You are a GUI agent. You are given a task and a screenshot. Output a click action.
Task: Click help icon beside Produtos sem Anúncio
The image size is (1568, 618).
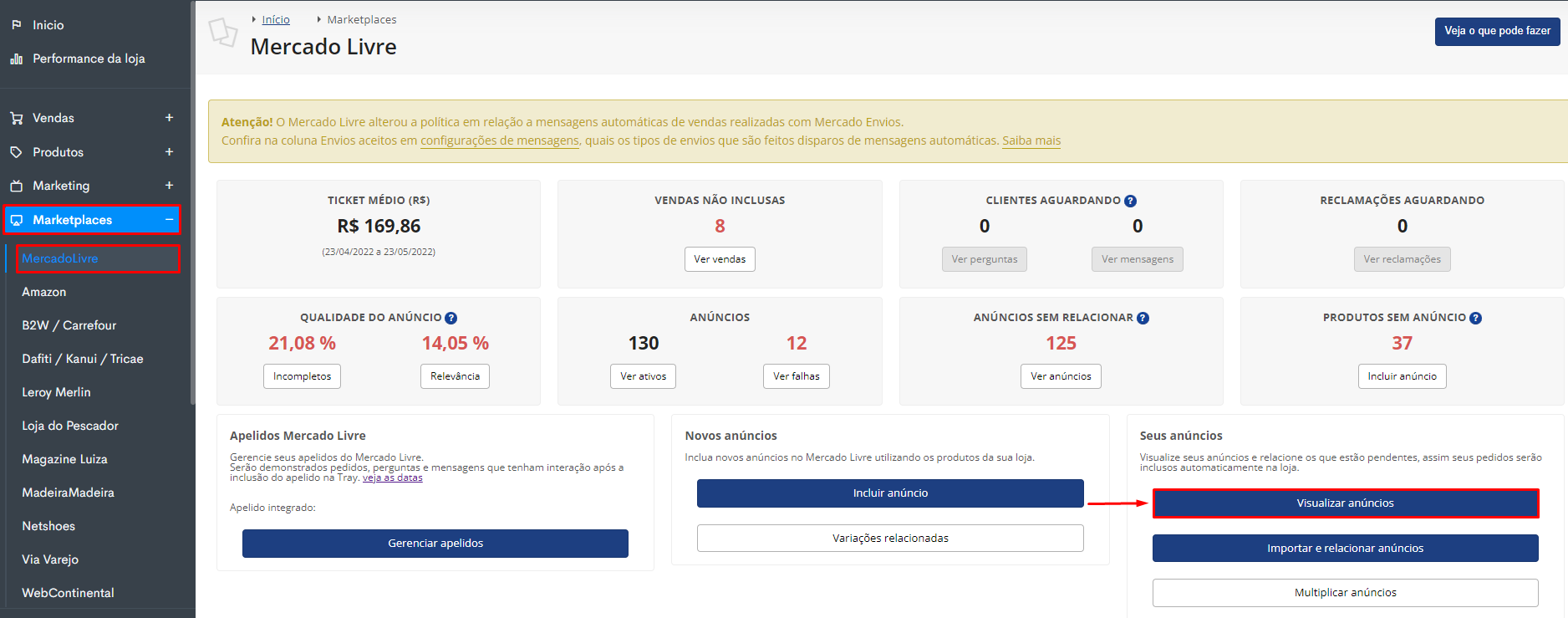(1475, 318)
